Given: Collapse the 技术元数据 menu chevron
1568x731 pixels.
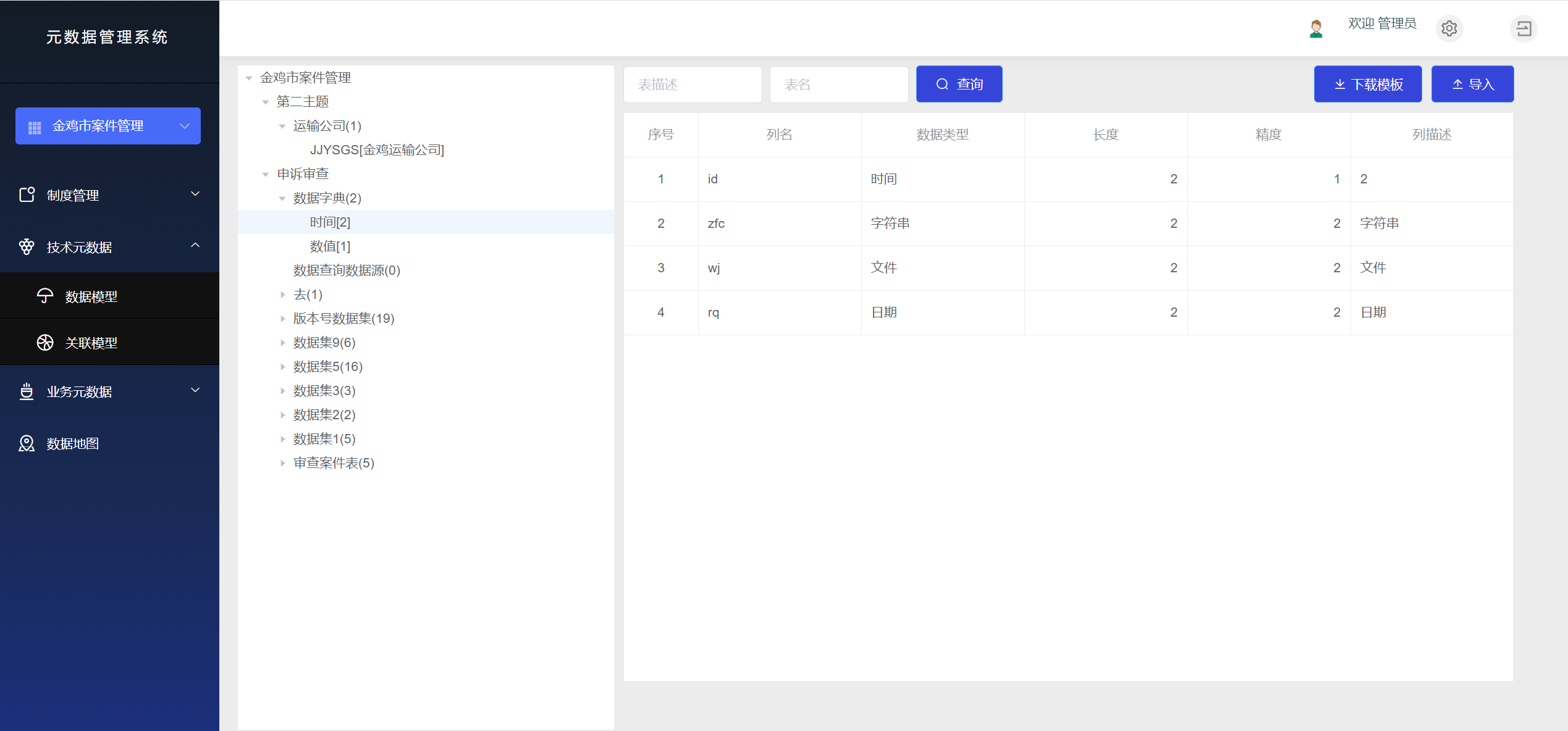Looking at the screenshot, I should (x=195, y=246).
